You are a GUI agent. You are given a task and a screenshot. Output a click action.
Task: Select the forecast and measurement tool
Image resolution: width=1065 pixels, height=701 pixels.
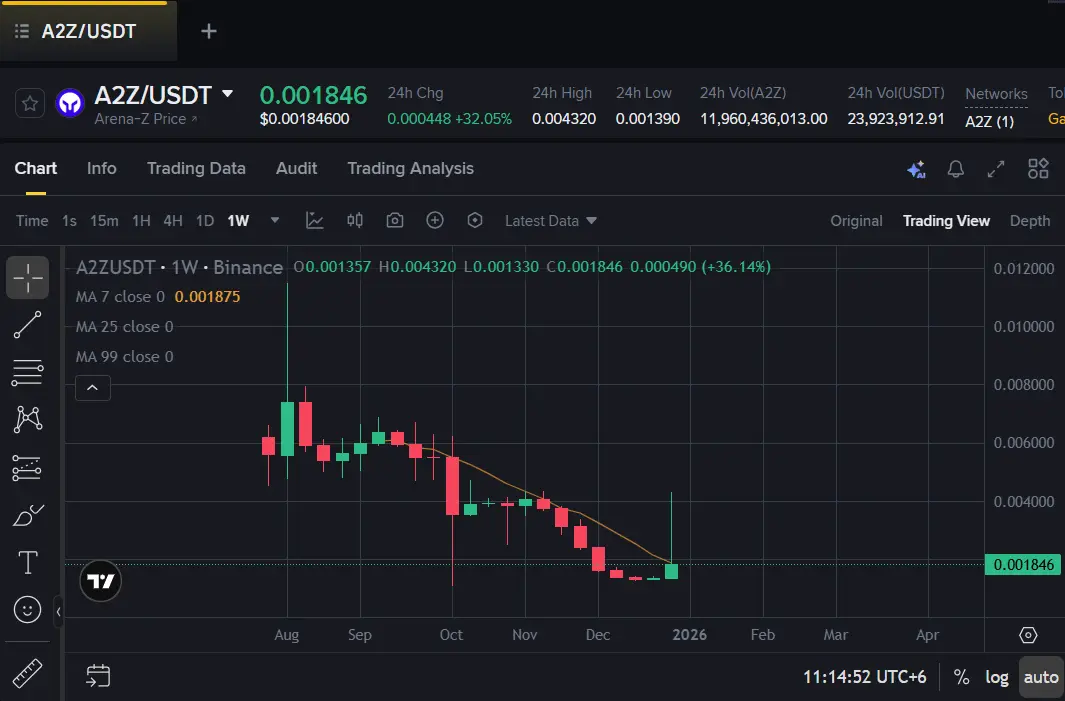(28, 468)
